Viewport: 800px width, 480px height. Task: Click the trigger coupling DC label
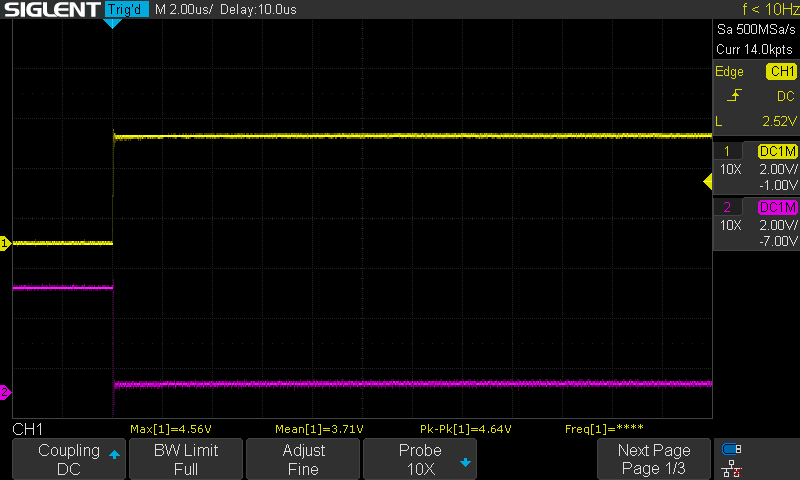coord(786,96)
